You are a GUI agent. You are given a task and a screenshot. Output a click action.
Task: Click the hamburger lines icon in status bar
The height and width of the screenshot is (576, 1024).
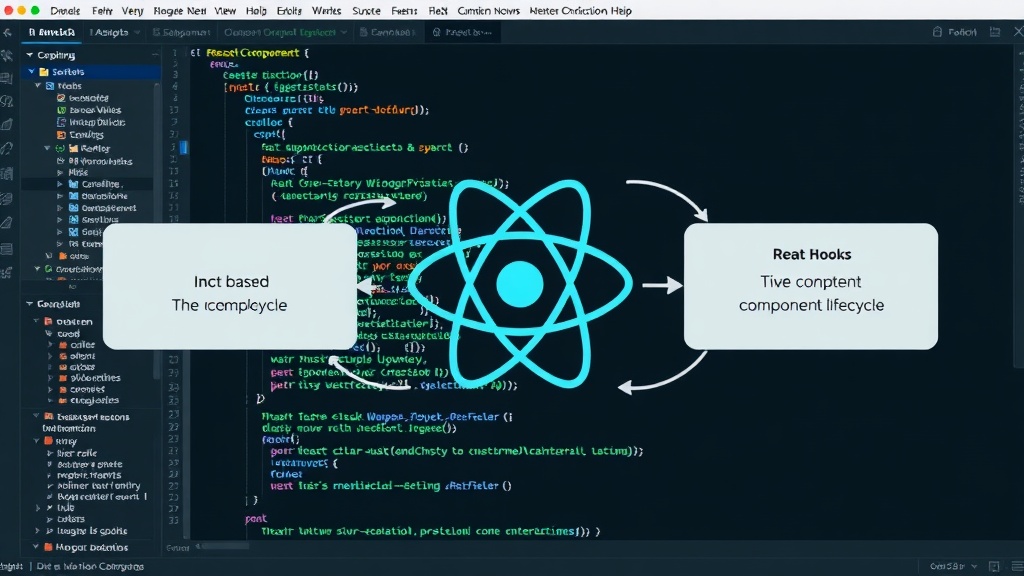pyautogui.click(x=1017, y=566)
